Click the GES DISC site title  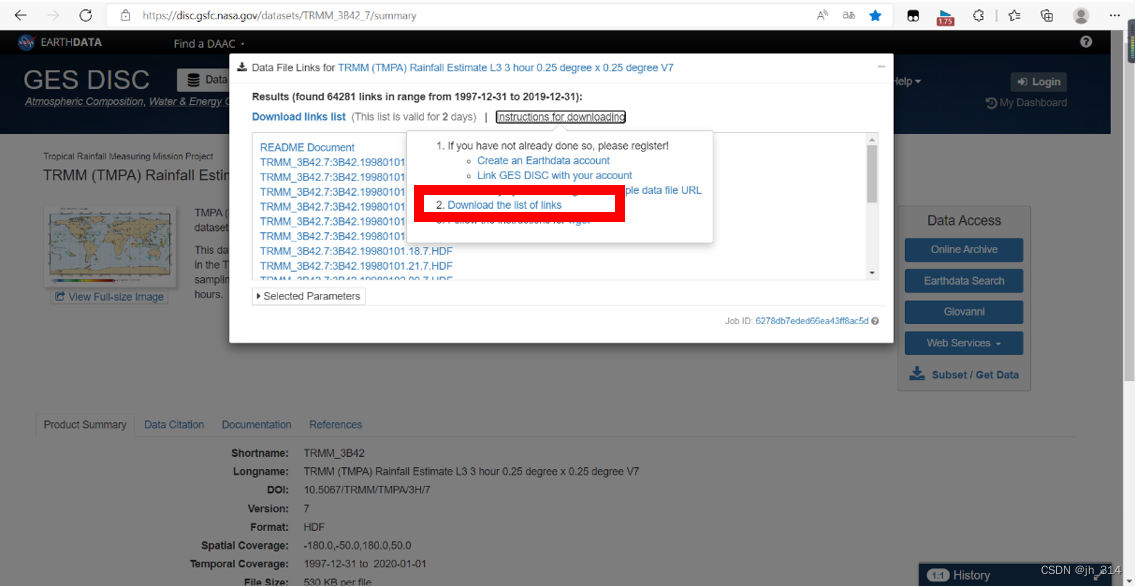tap(86, 80)
